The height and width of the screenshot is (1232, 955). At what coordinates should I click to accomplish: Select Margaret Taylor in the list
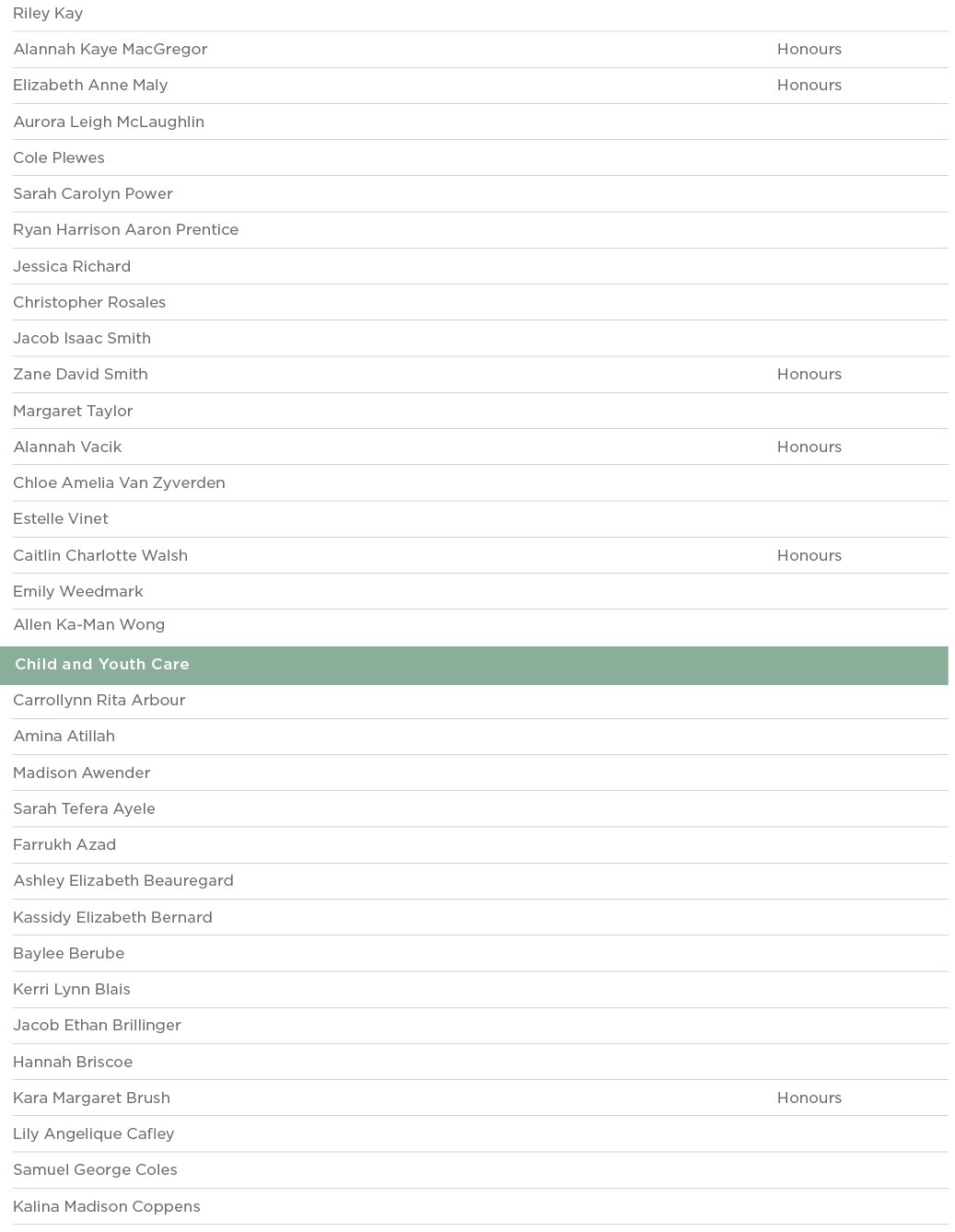point(74,411)
